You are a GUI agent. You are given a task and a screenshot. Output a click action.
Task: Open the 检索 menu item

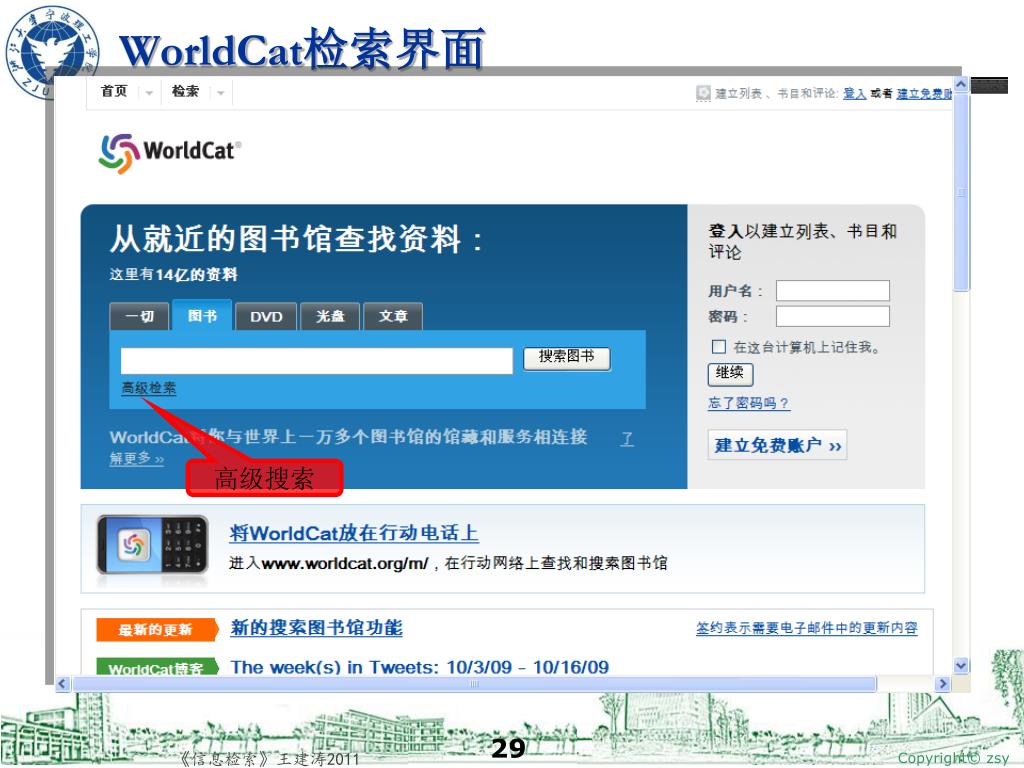coord(185,91)
